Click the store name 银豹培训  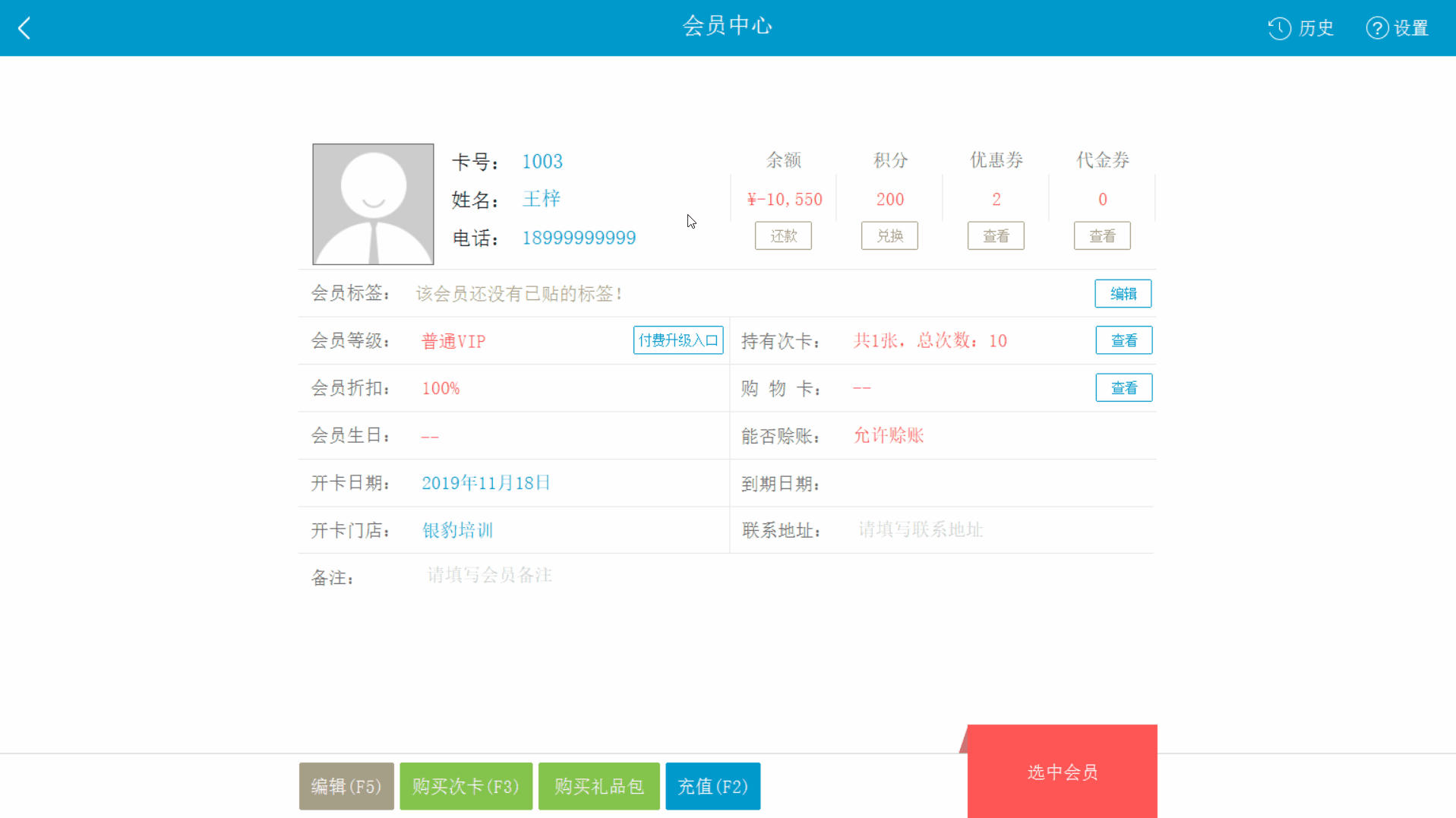(458, 530)
